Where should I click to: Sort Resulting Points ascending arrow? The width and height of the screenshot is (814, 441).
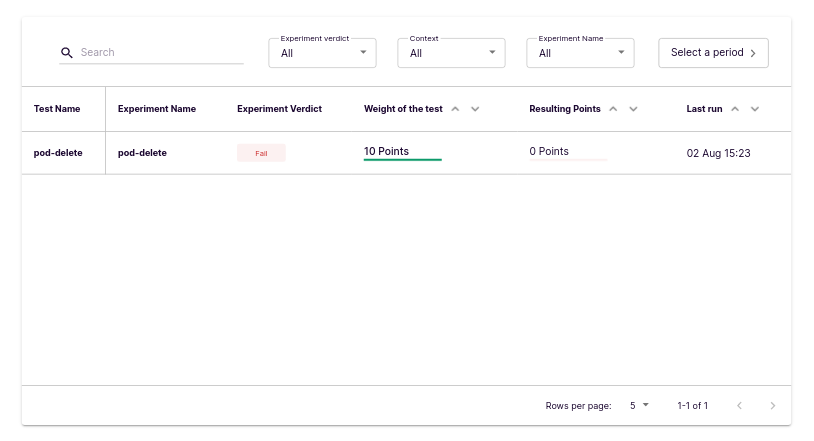pyautogui.click(x=613, y=109)
